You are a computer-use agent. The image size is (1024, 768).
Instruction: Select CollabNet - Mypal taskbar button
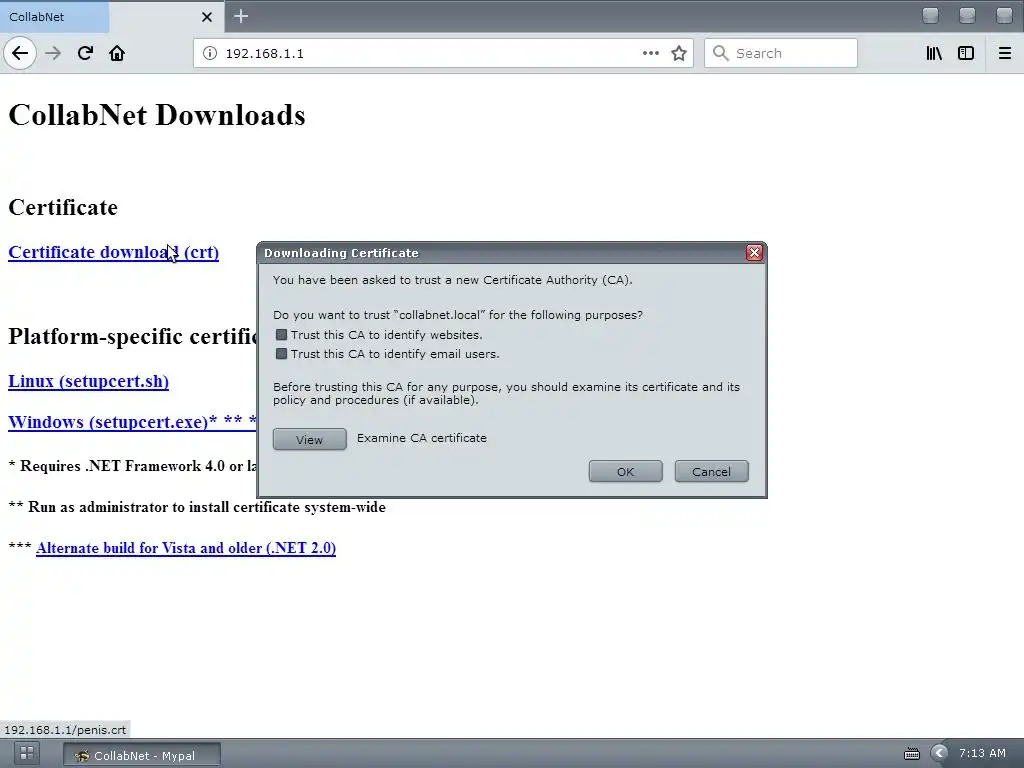[x=142, y=756]
